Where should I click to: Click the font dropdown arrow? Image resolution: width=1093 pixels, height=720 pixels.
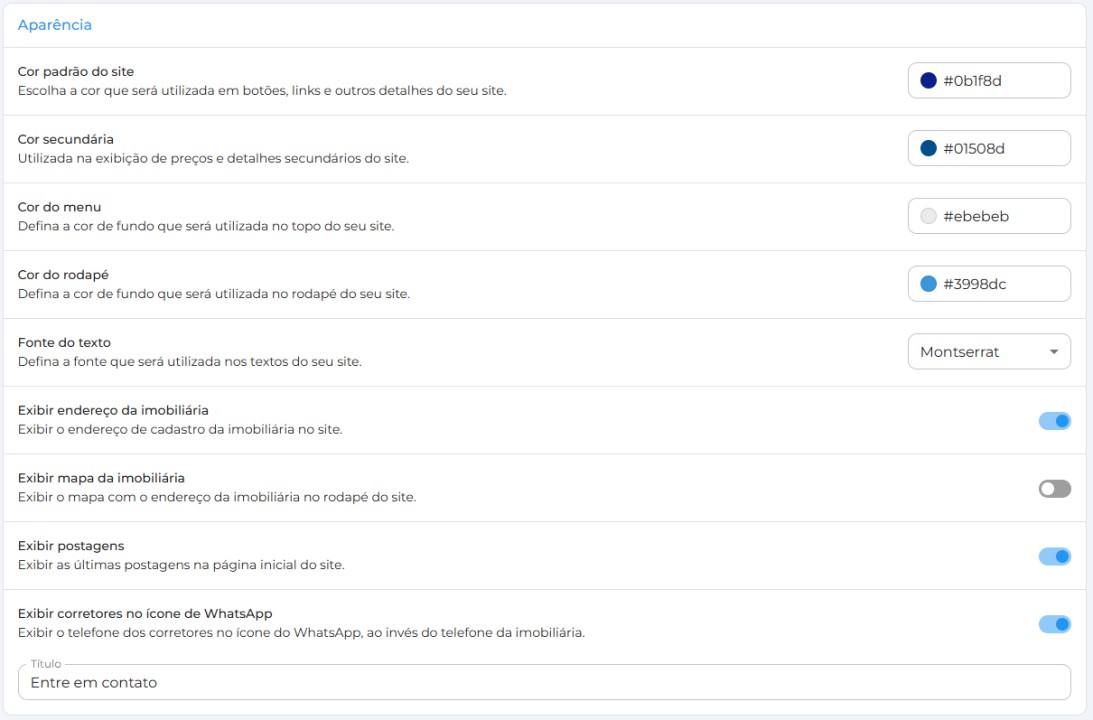pos(1054,352)
